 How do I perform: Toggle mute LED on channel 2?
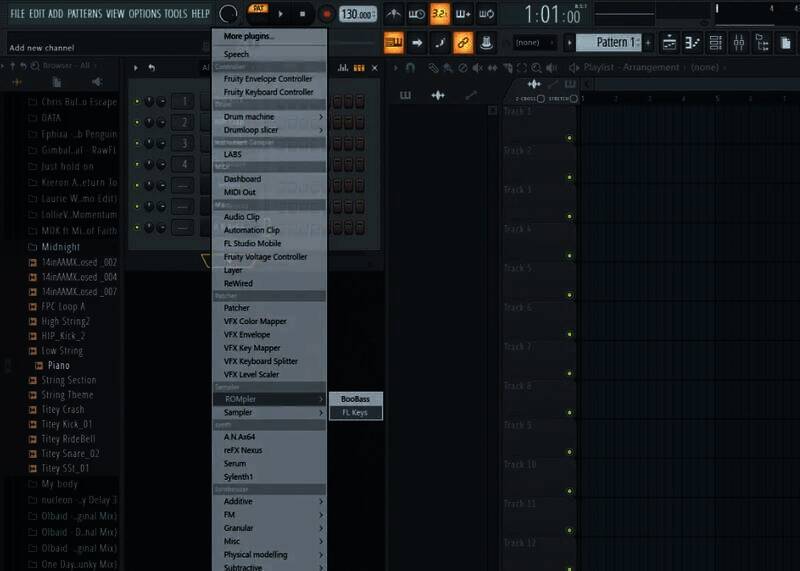click(x=137, y=122)
